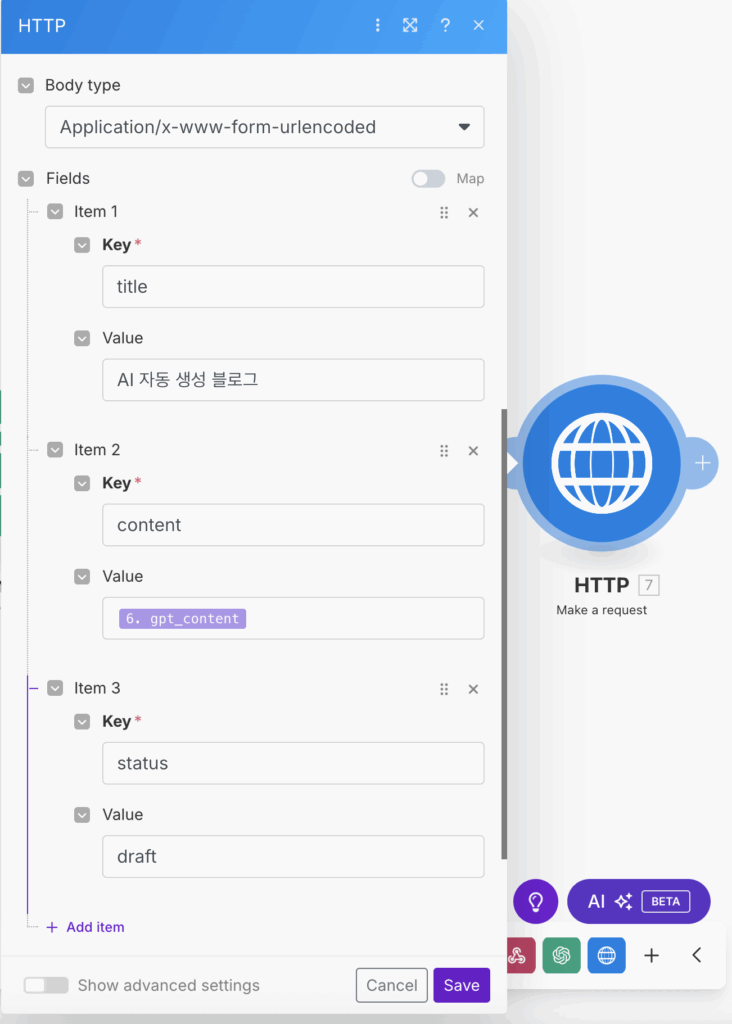Collapse the Fields section chevron
Viewport: 732px width, 1024px height.
pos(26,179)
